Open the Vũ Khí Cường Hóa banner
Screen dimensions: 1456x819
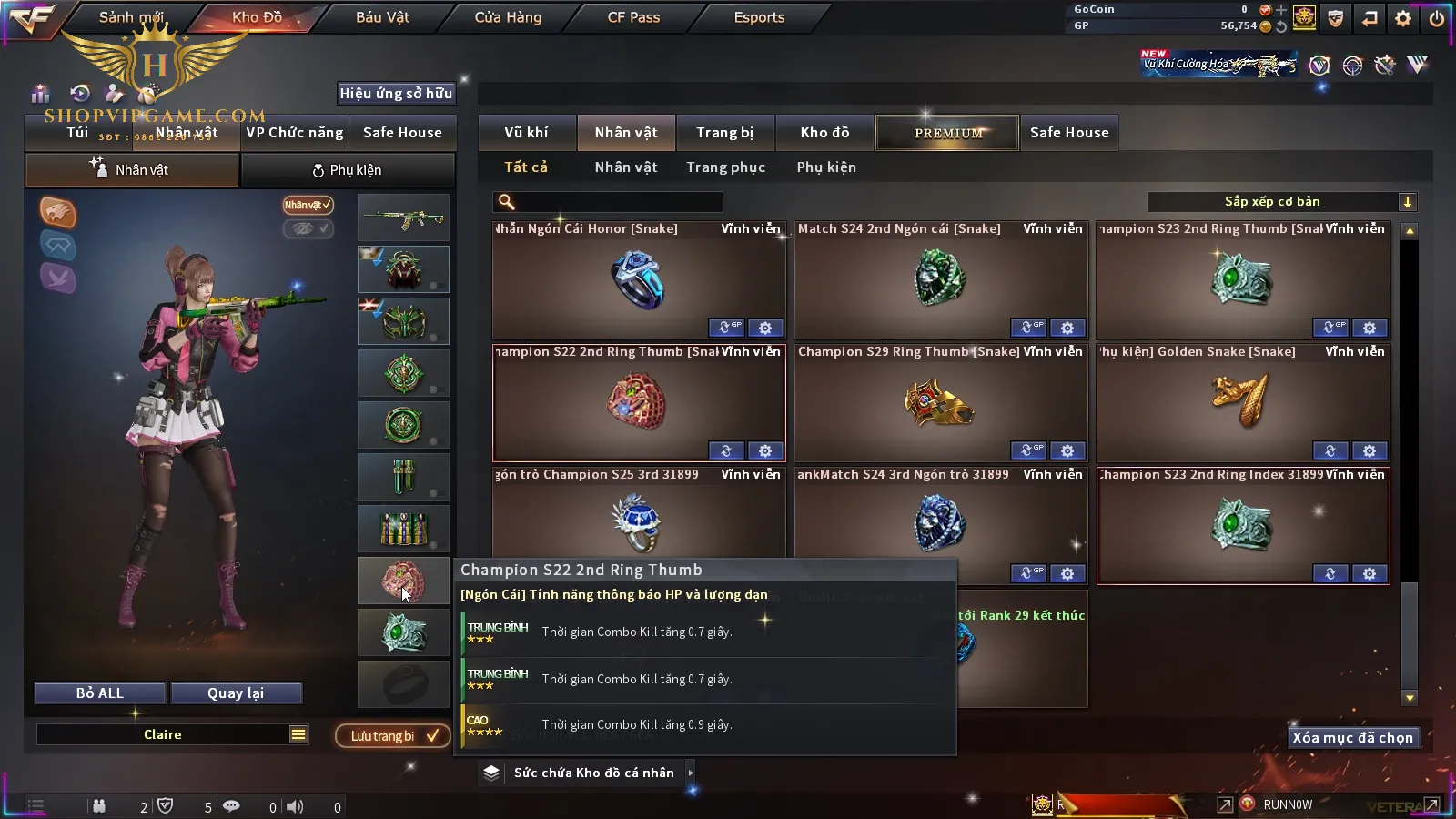1219,64
